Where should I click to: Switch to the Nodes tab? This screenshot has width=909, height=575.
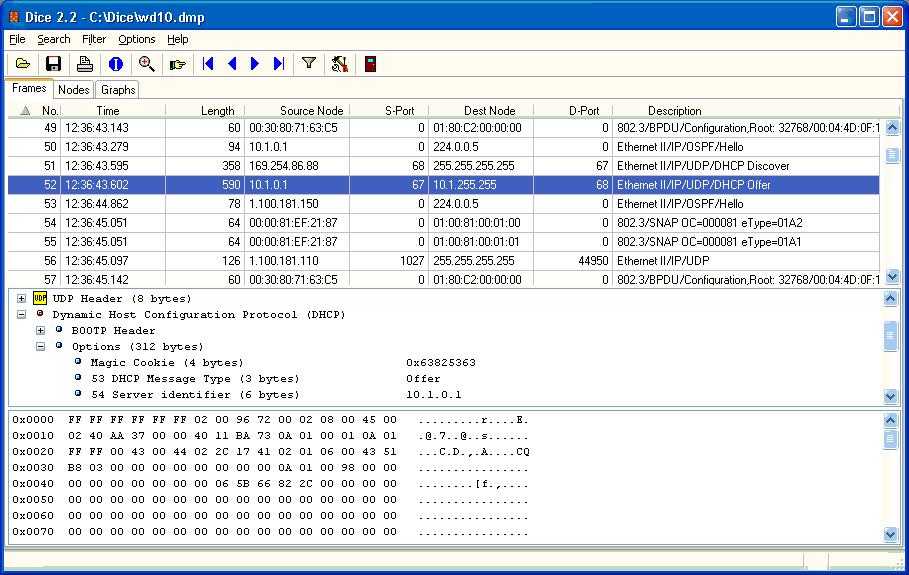74,90
